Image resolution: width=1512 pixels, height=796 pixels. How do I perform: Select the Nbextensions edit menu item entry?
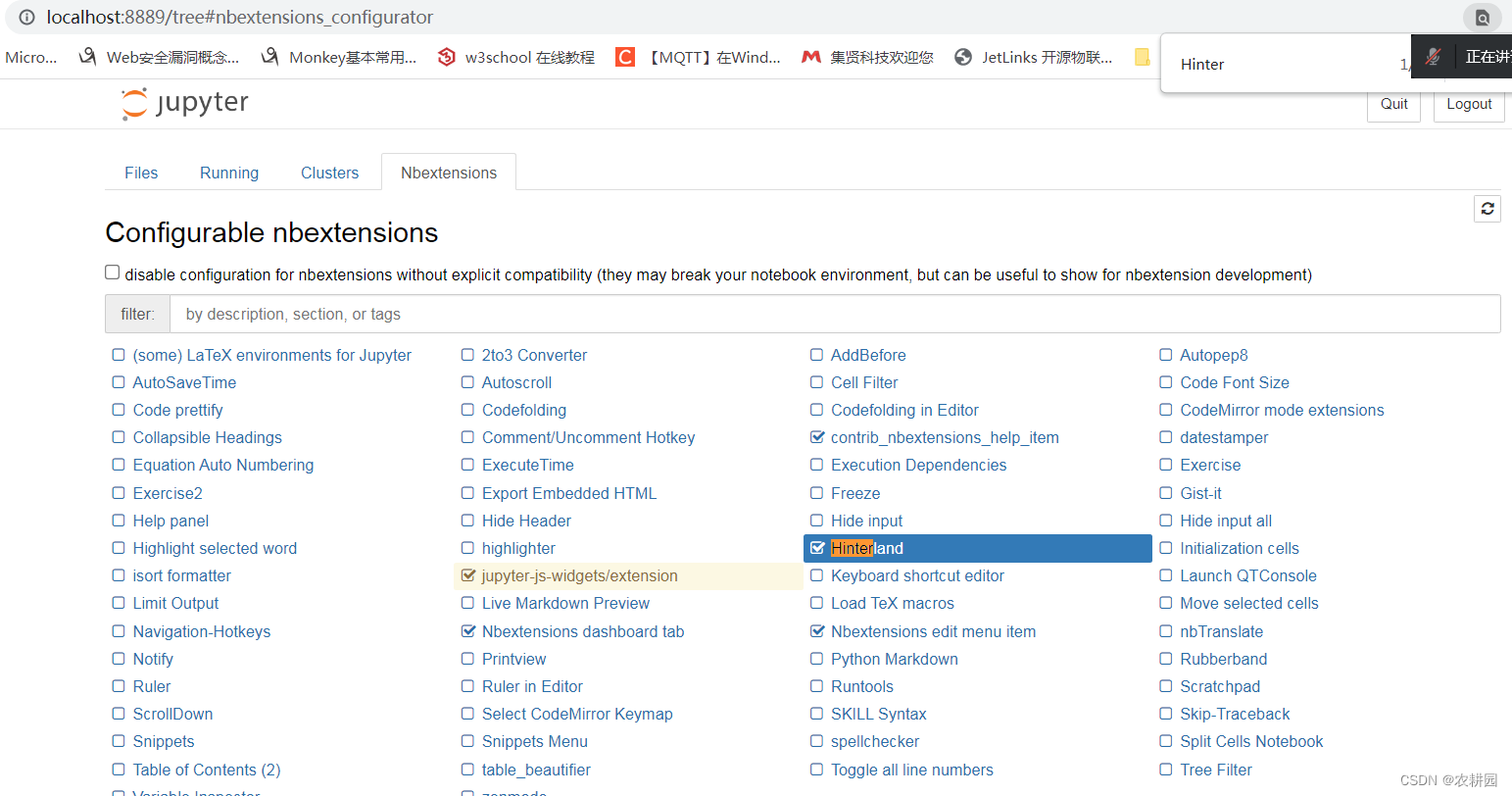[x=933, y=631]
